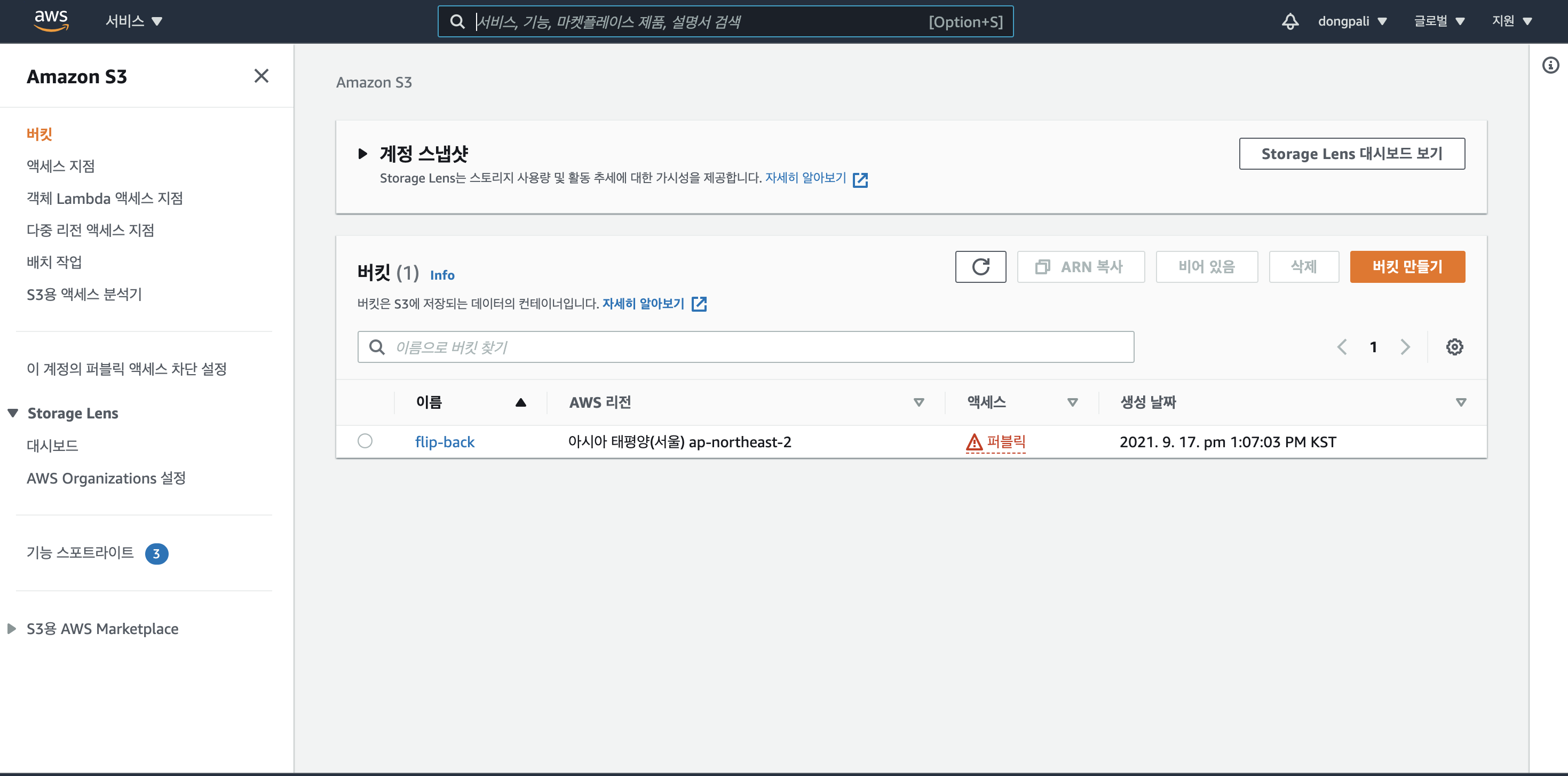
Task: Collapse the Storage Lens sidebar group
Action: click(13, 413)
